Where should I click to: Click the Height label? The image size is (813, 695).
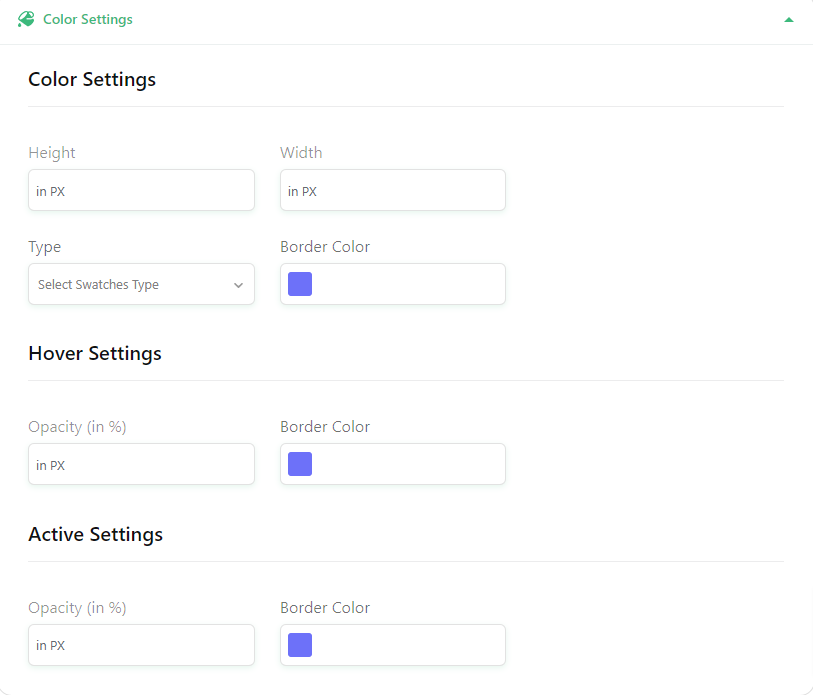[52, 153]
